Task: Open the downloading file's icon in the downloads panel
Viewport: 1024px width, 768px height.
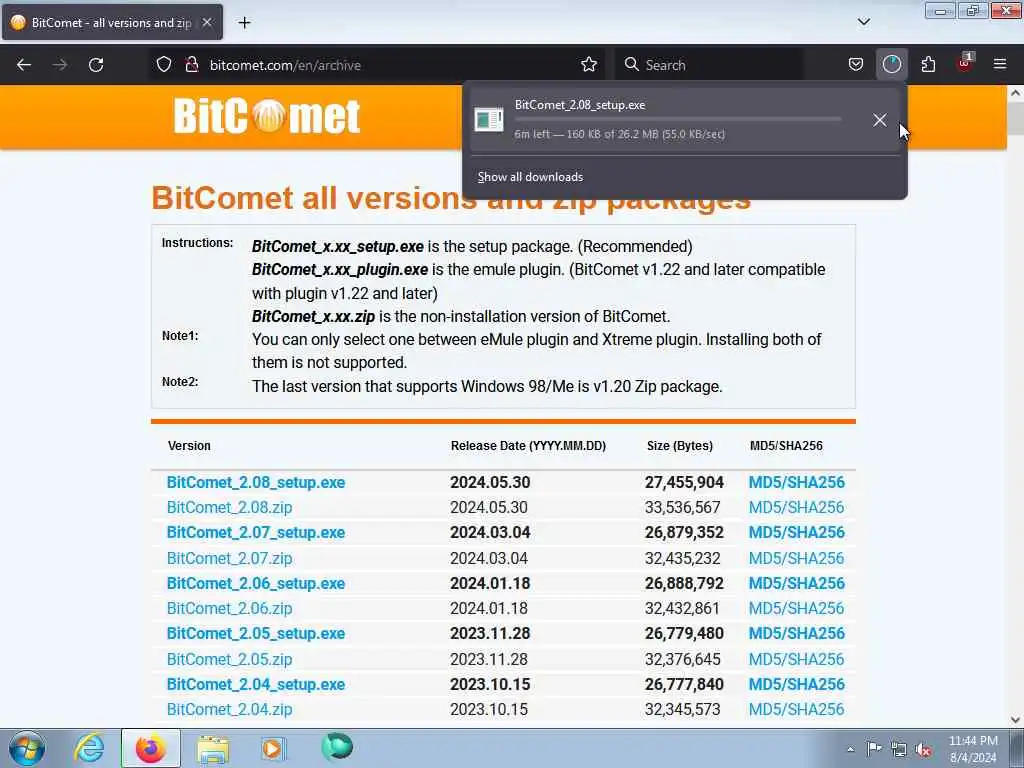Action: click(x=488, y=120)
